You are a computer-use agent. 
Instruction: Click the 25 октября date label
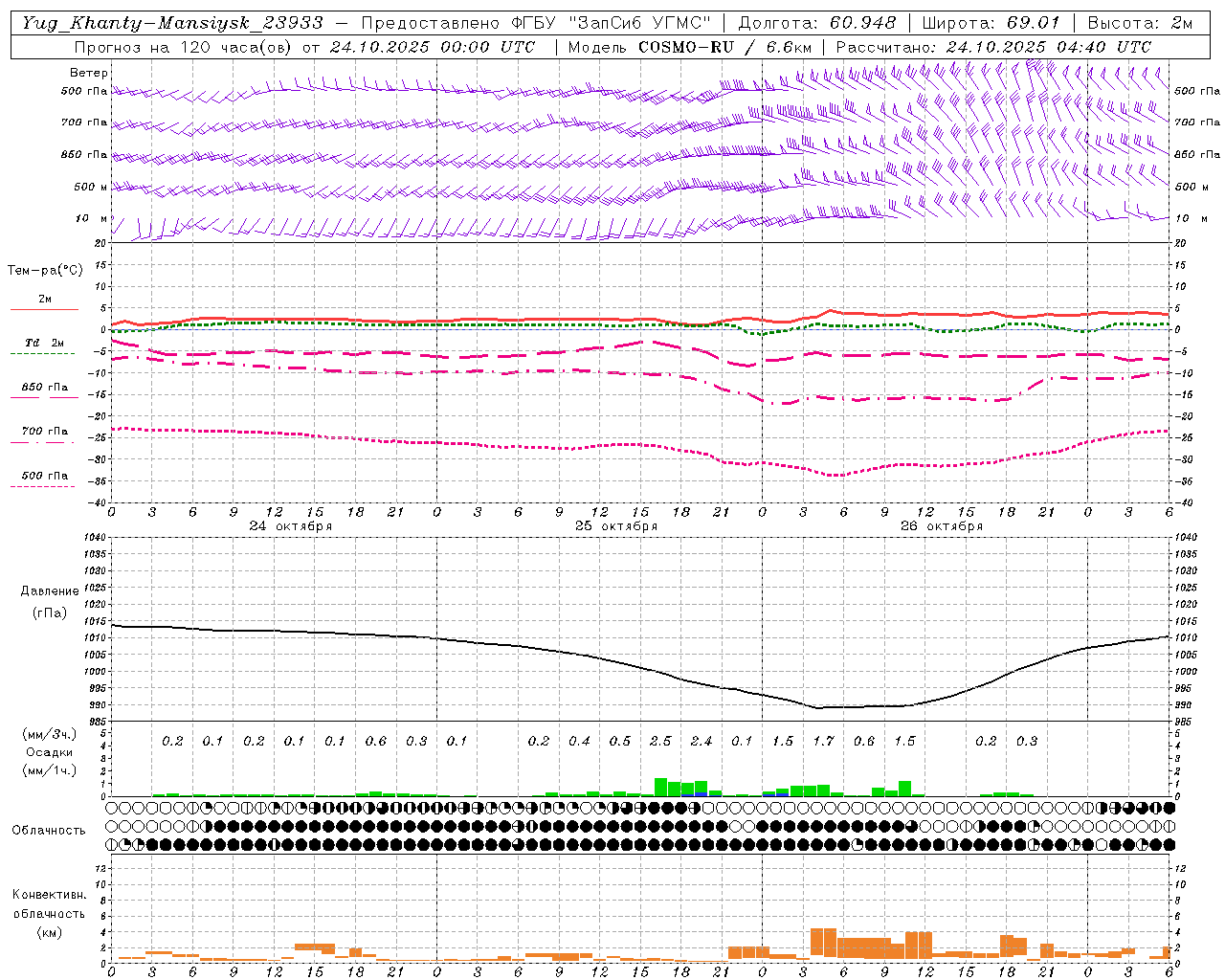(x=615, y=526)
